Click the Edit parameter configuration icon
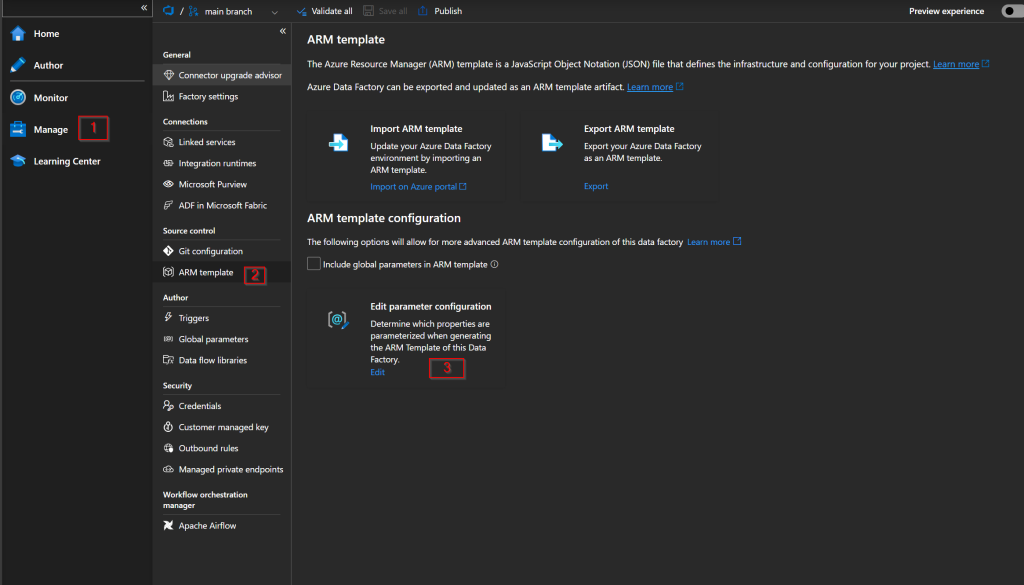The width and height of the screenshot is (1024, 585). [x=338, y=320]
